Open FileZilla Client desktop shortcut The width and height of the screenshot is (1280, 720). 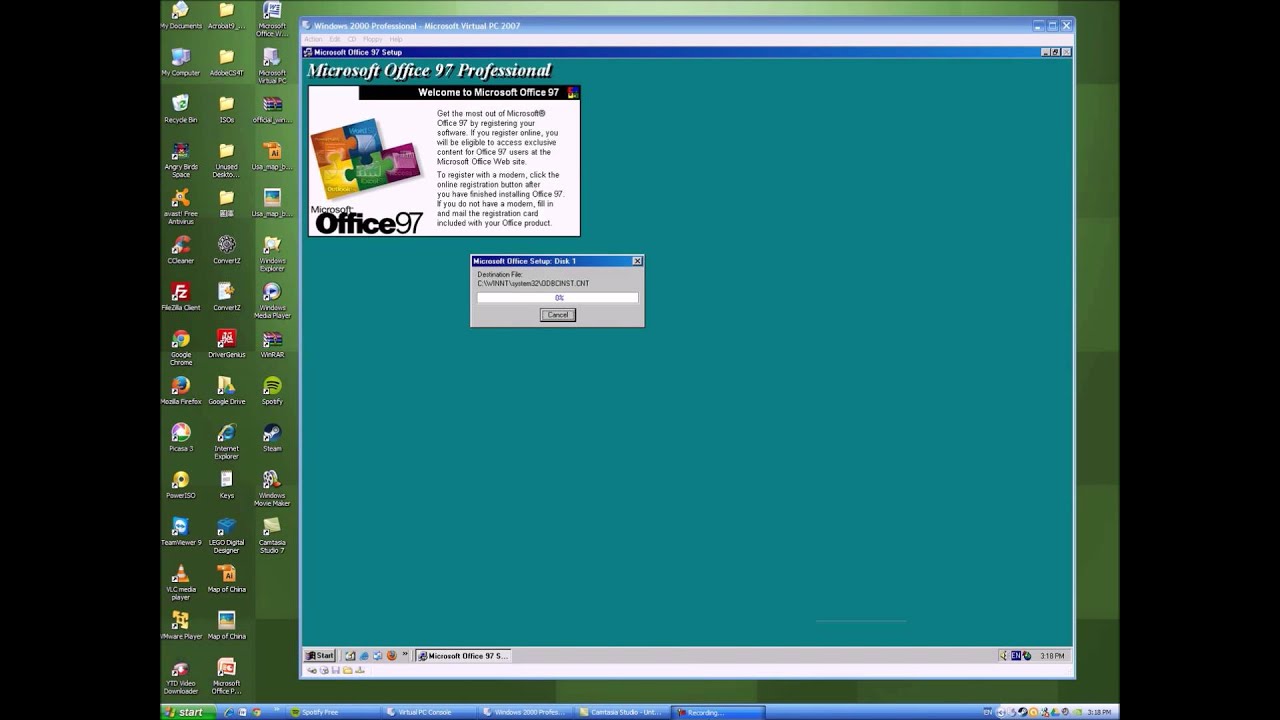[x=181, y=291]
